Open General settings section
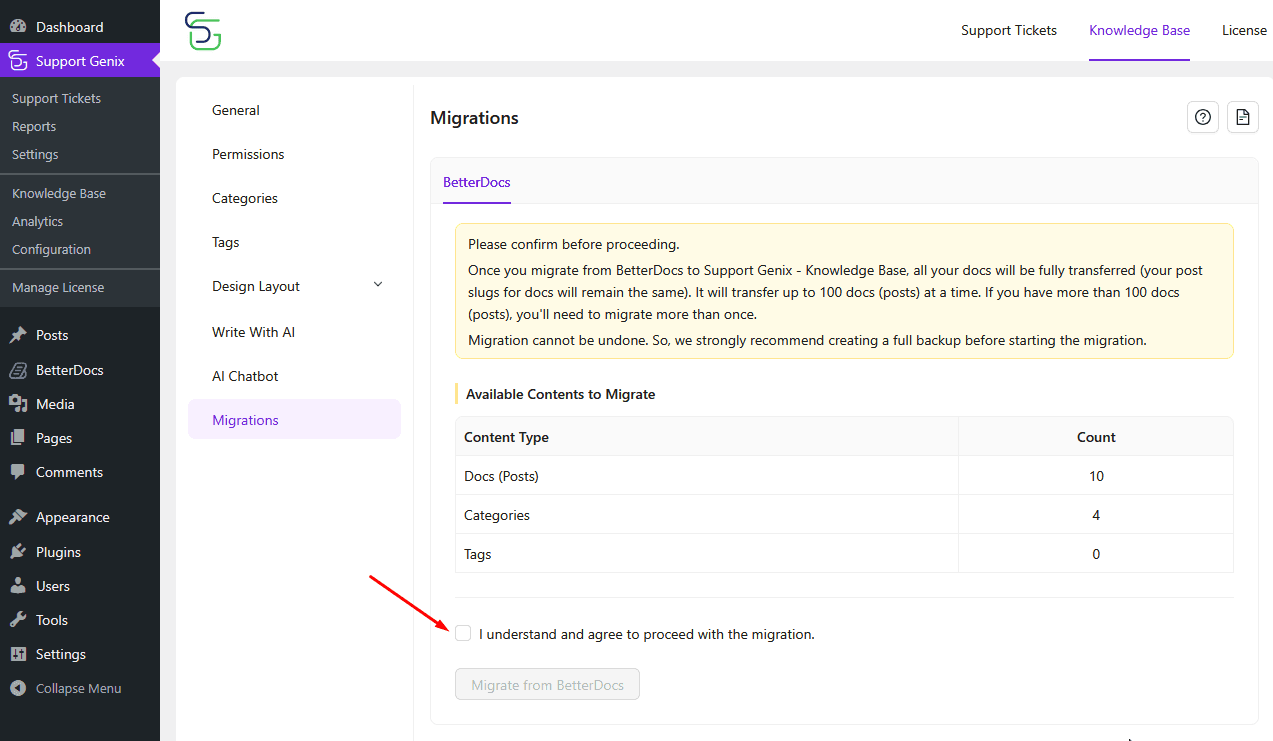1273x741 pixels. click(294, 110)
